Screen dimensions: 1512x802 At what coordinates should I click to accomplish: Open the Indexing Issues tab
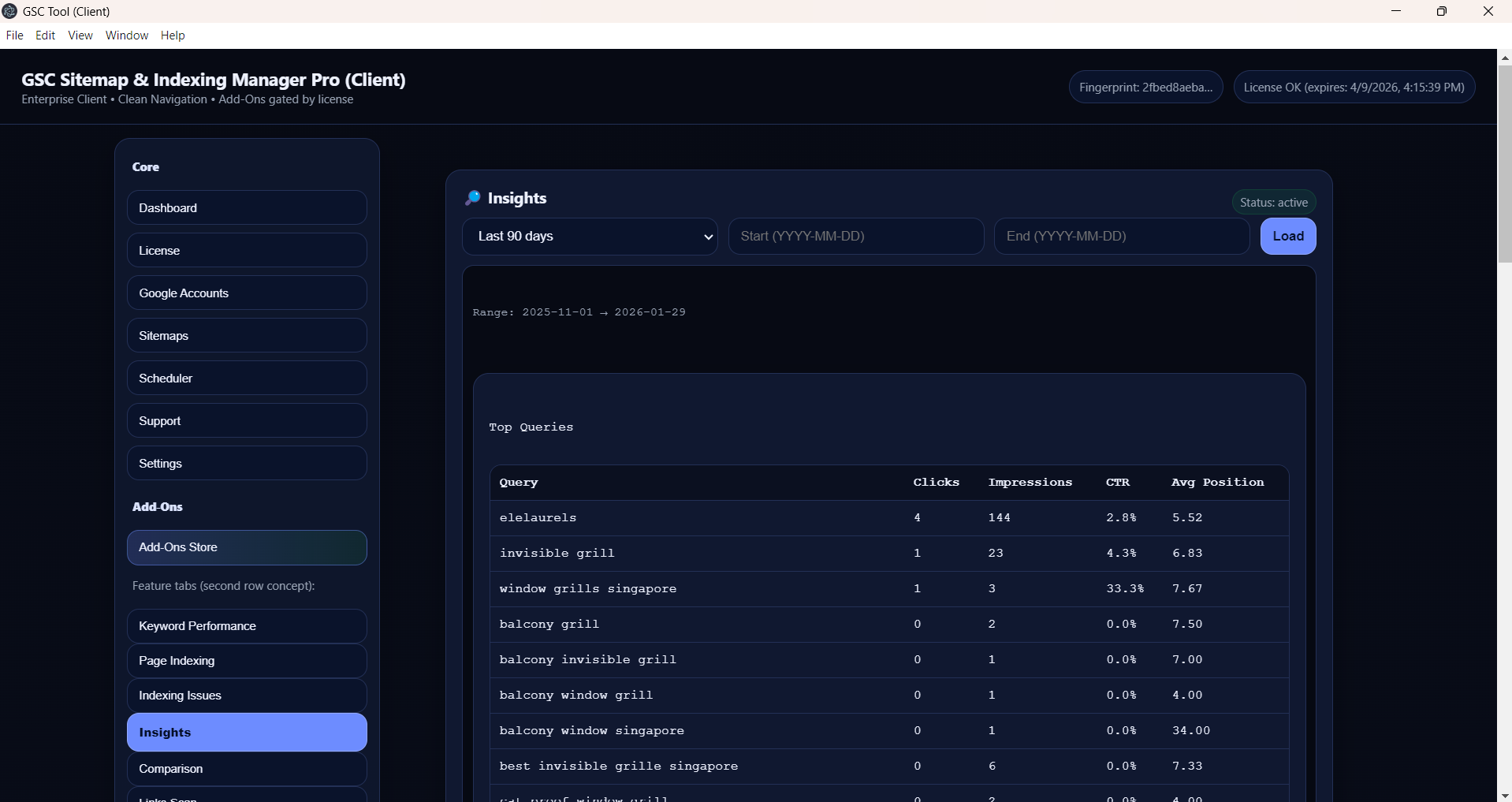tap(247, 696)
